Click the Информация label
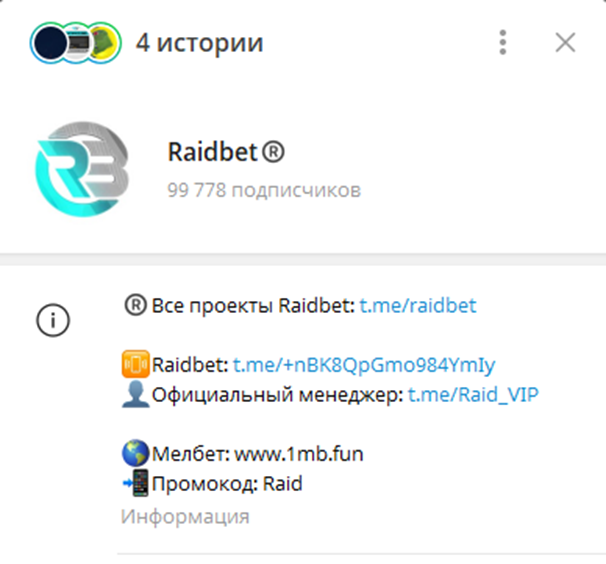The height and width of the screenshot is (564, 606). tap(185, 517)
